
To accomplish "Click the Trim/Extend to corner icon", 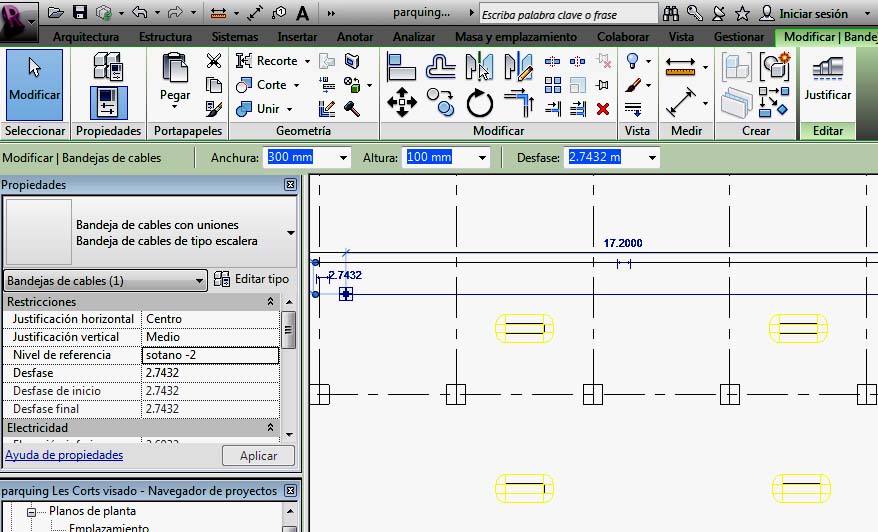I will click(518, 101).
